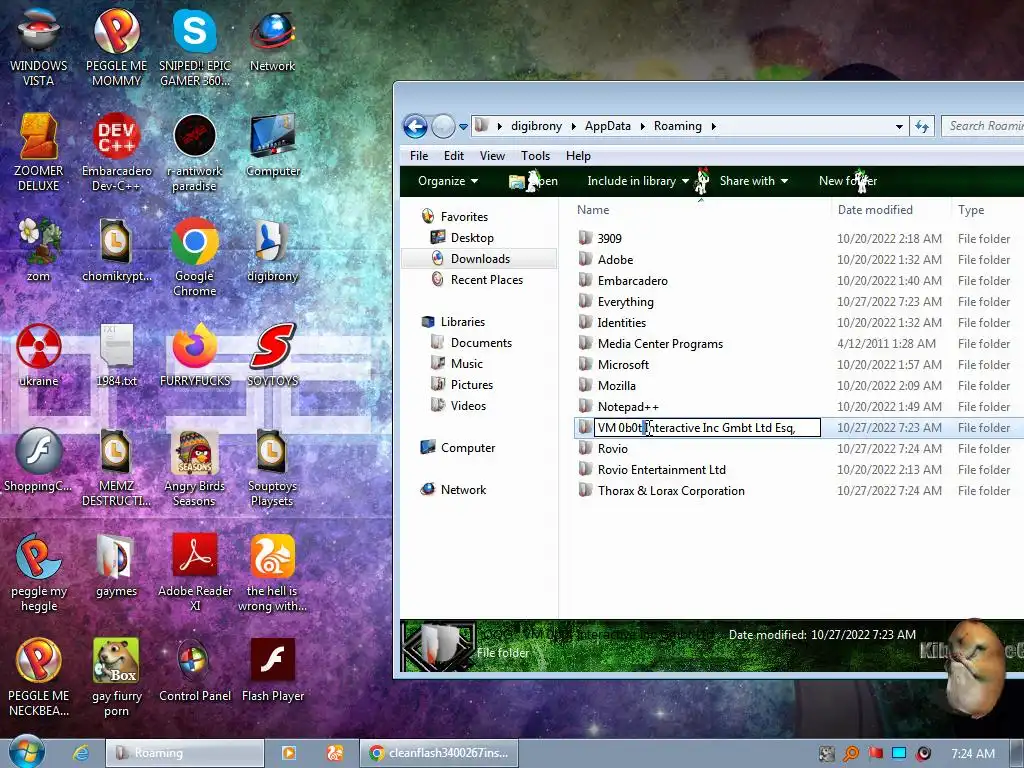Expand address bar previous locations dropdown
This screenshot has width=1024, height=768.
899,127
